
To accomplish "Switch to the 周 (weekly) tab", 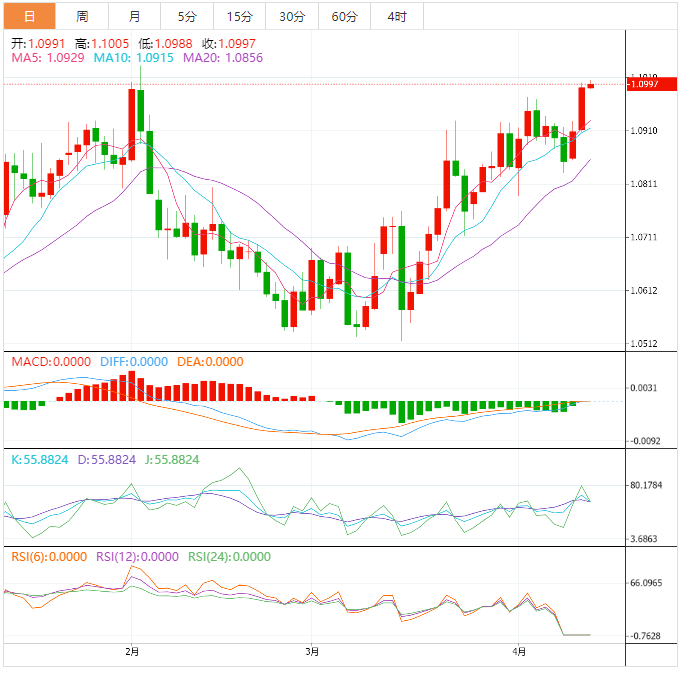I will pos(82,16).
